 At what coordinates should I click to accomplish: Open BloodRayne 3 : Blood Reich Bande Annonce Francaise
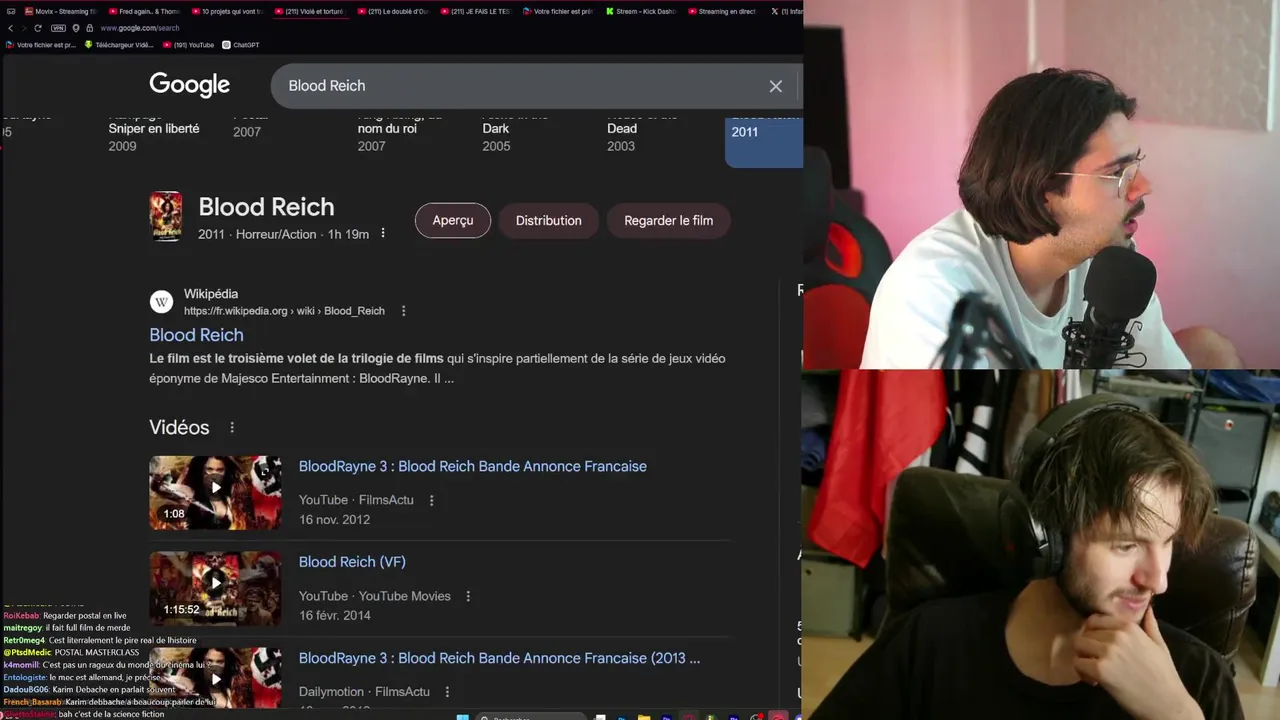tap(473, 466)
